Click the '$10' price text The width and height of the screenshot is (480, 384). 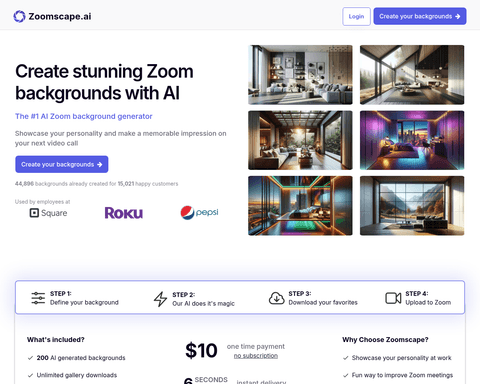tap(201, 351)
